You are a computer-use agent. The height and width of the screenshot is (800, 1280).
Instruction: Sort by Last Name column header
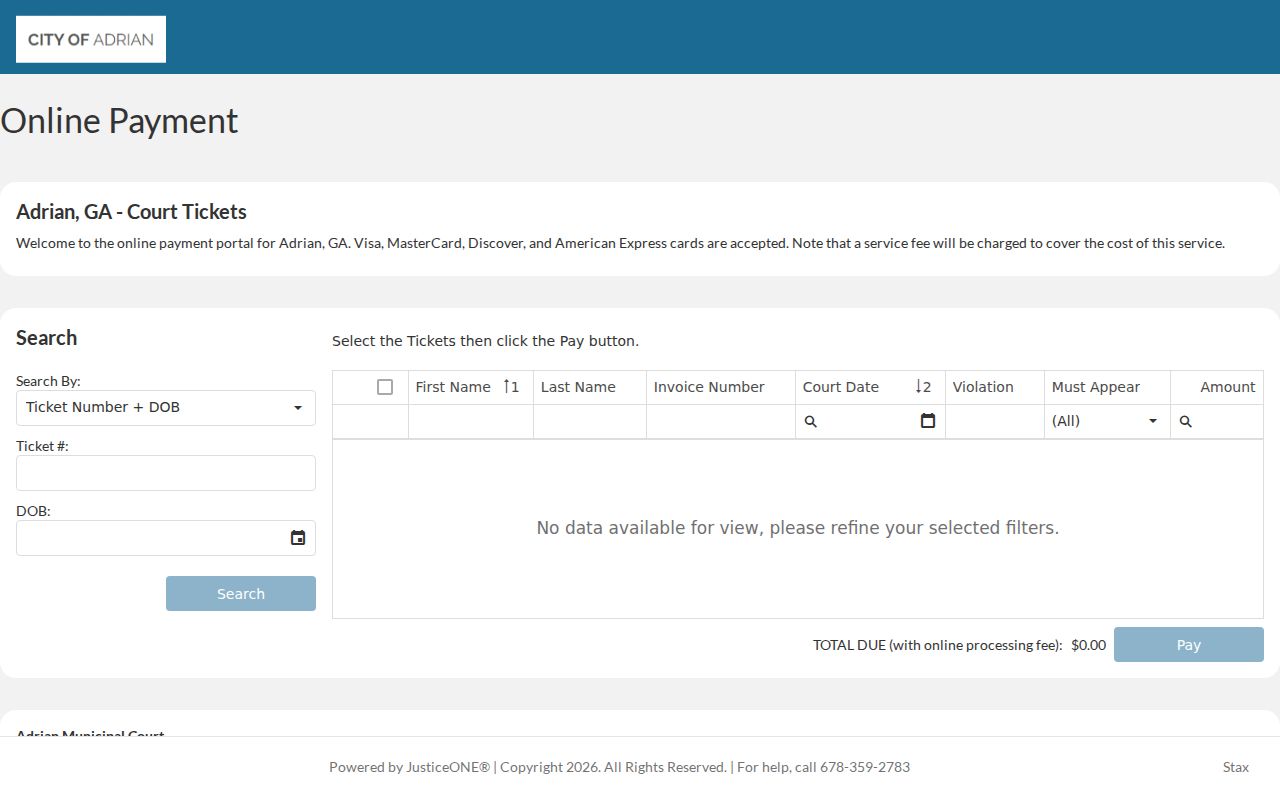(x=590, y=387)
